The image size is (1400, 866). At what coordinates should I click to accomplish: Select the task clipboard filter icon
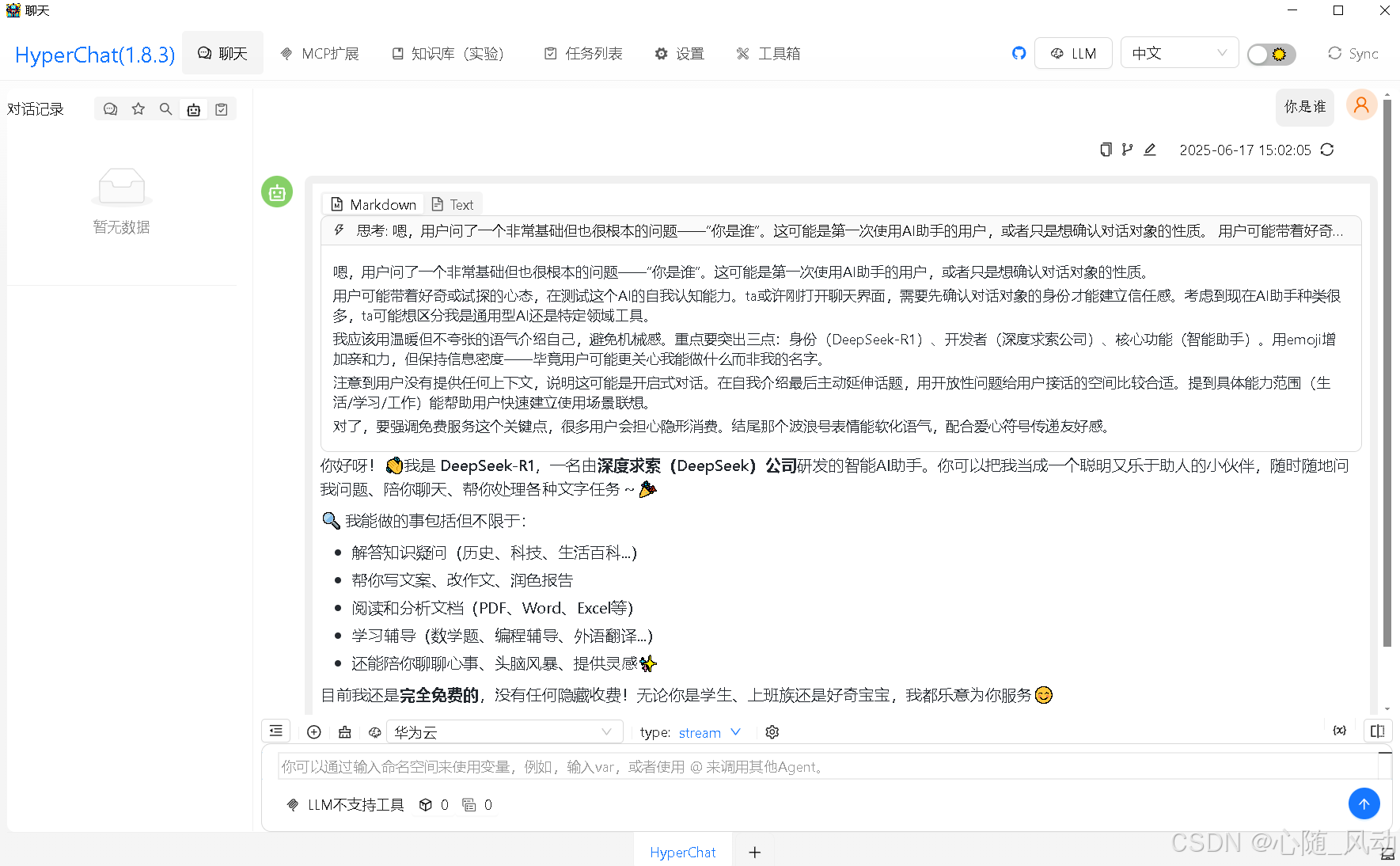(x=222, y=109)
